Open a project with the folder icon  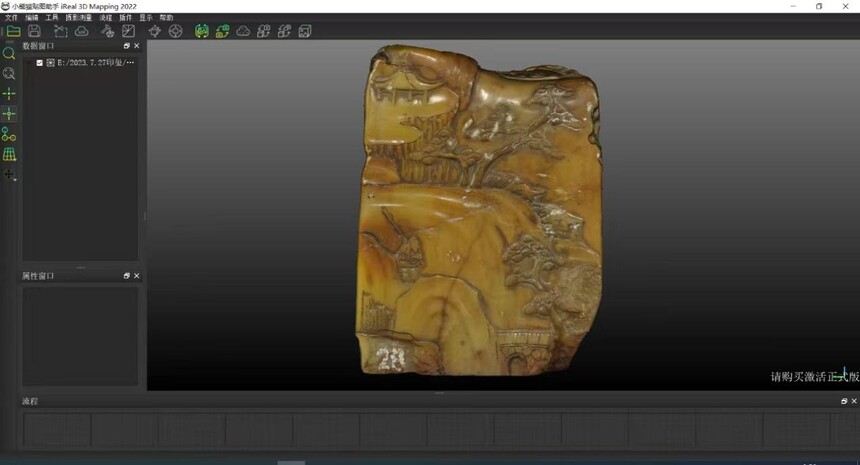13,31
